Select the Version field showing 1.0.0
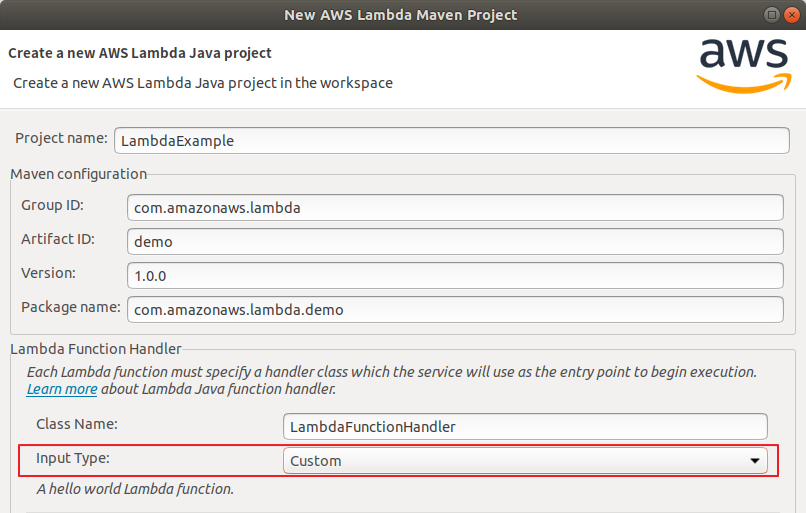This screenshot has width=806, height=513. 455,276
